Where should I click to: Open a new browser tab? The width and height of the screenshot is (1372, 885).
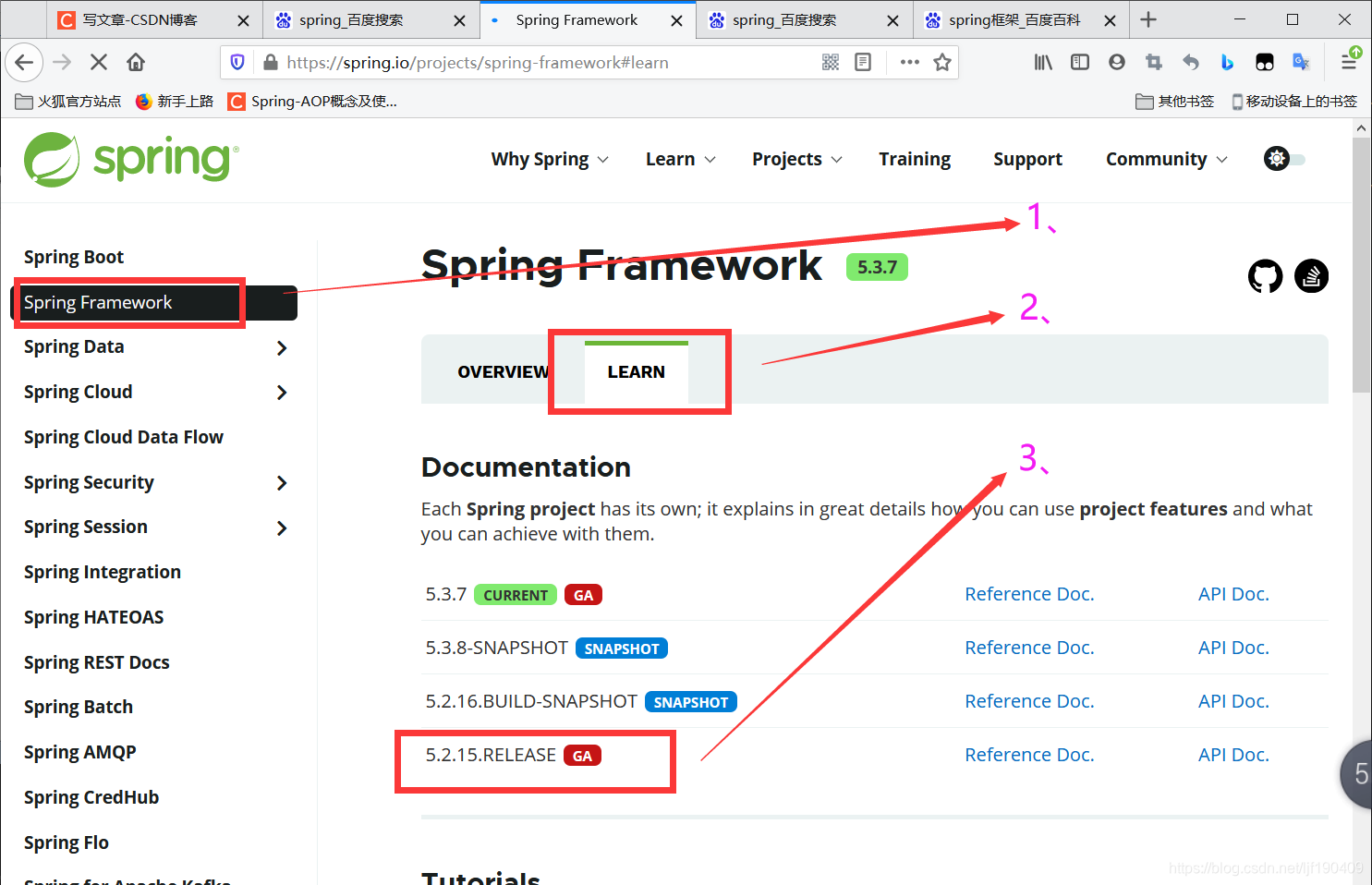pyautogui.click(x=1148, y=19)
